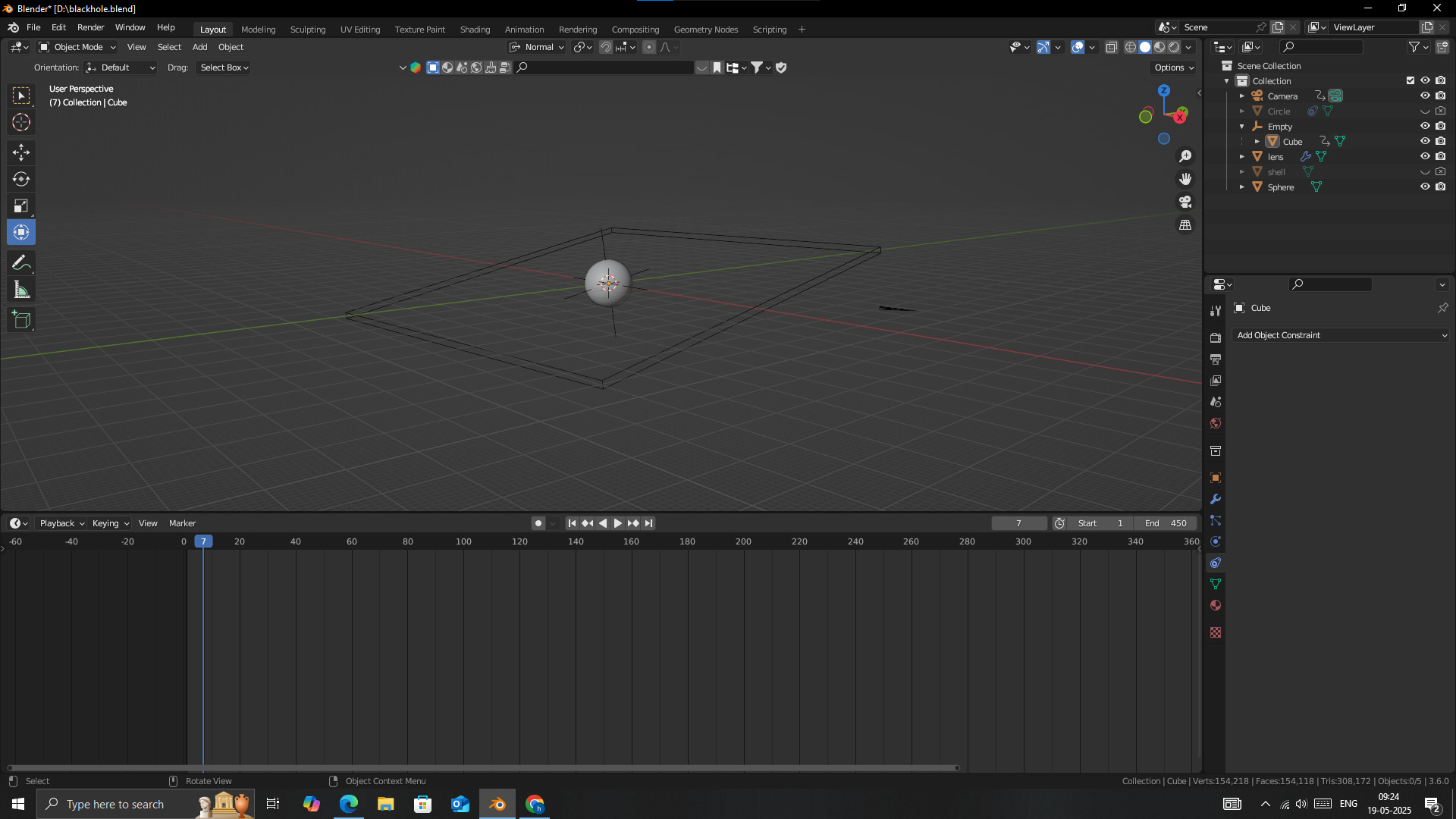Toggle visibility of the Sphere object
The width and height of the screenshot is (1456, 819).
pyautogui.click(x=1425, y=187)
